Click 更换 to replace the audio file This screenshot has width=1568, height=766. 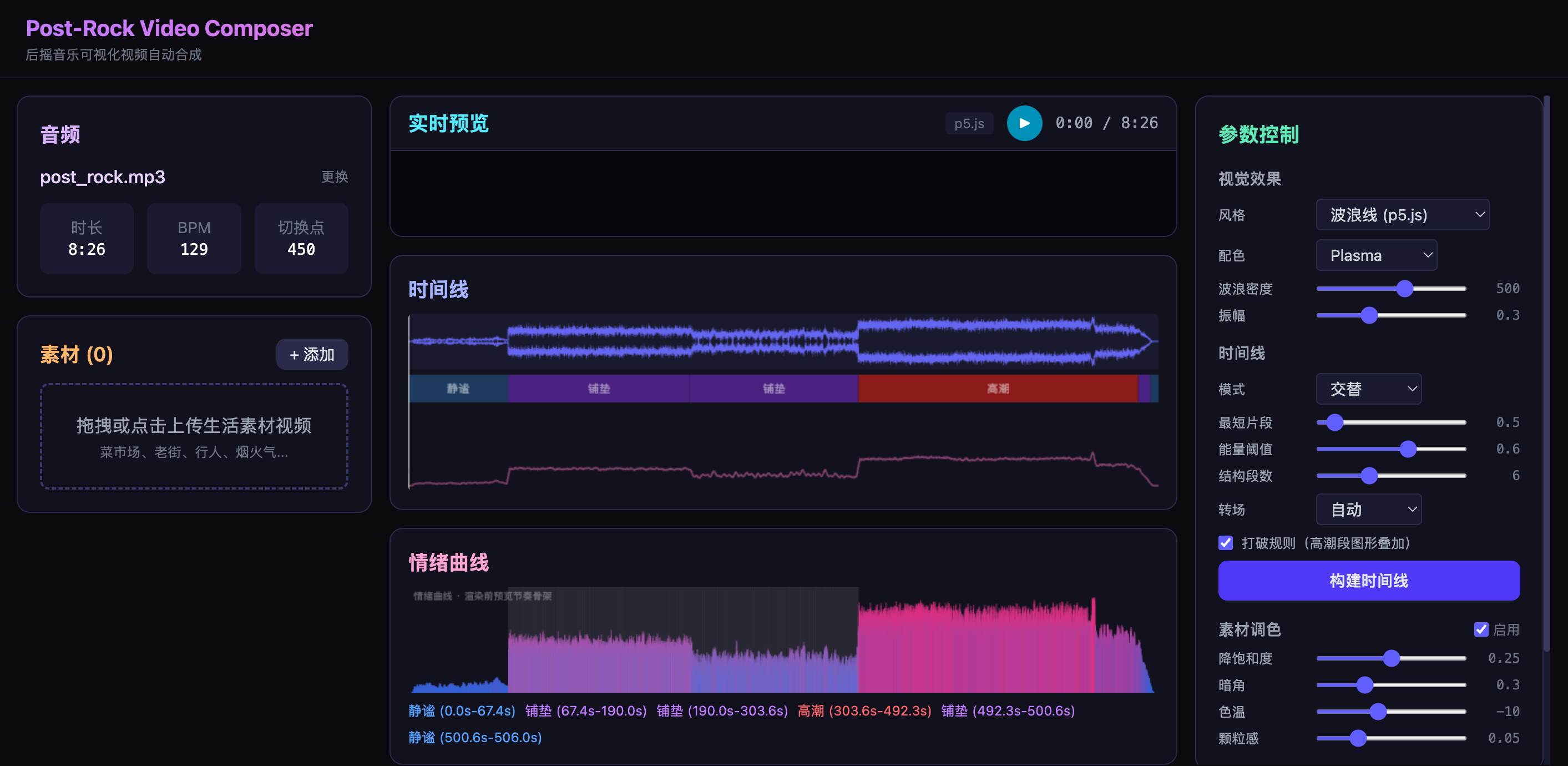334,177
